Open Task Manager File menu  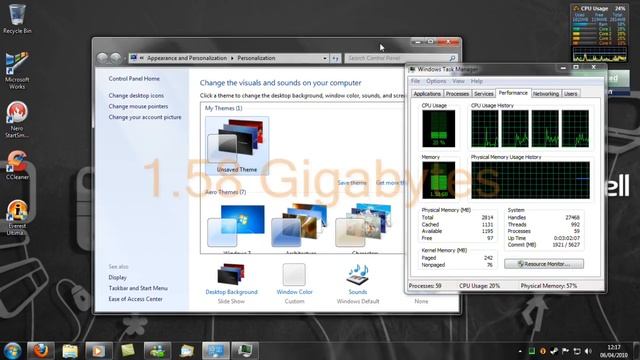click(415, 81)
